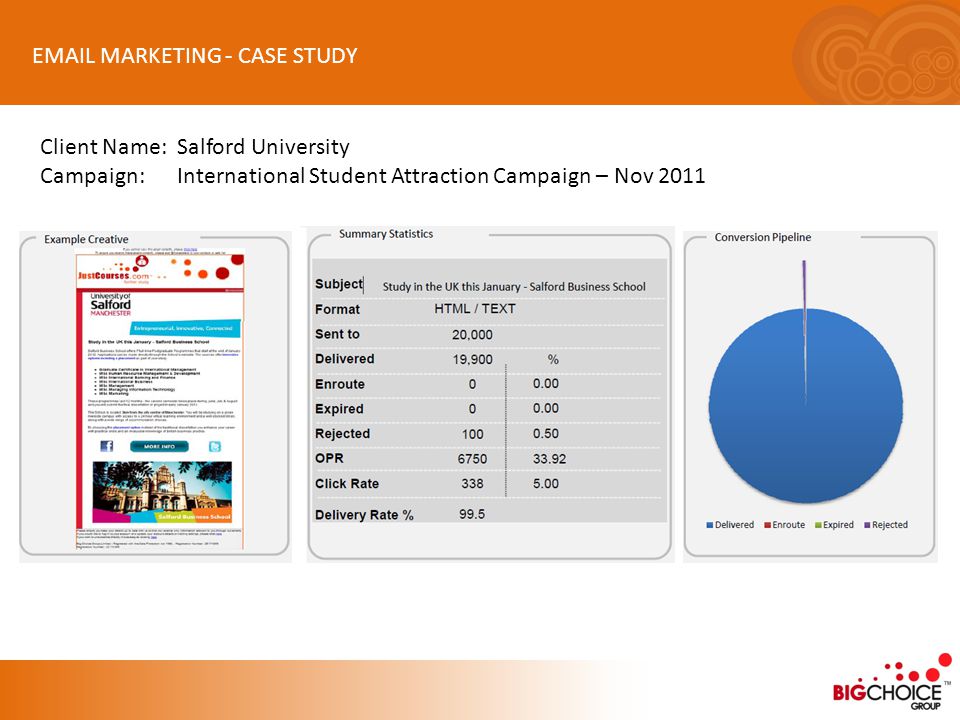
Task: Click the Facebook icon in the example creative
Action: [x=107, y=446]
